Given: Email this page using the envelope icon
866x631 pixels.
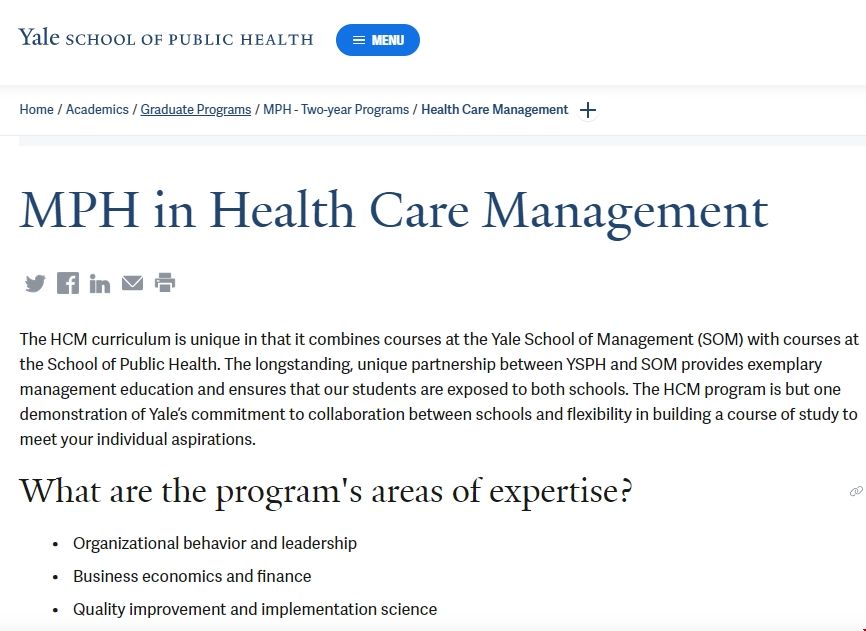Looking at the screenshot, I should point(132,283).
